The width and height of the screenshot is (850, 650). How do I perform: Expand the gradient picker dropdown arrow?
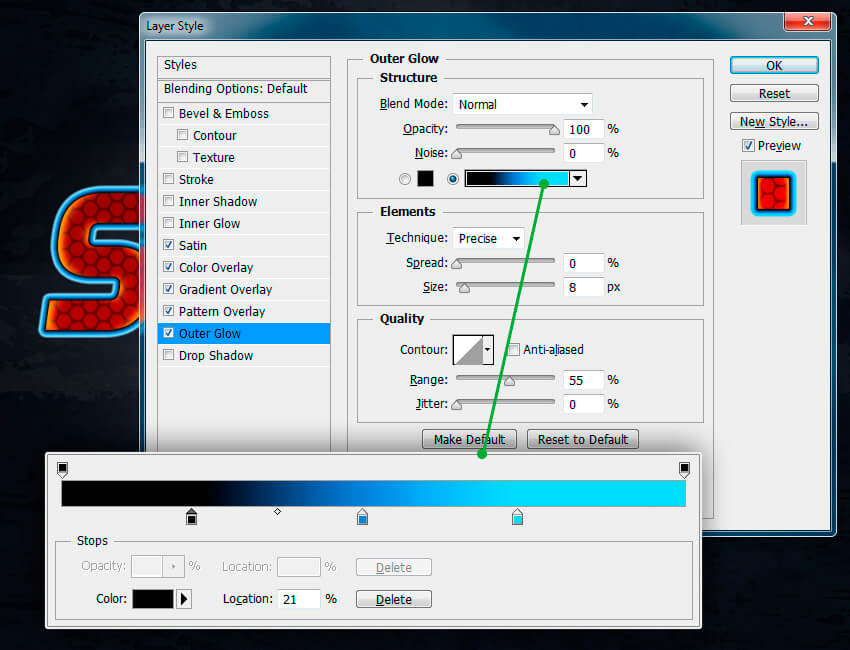pos(577,179)
